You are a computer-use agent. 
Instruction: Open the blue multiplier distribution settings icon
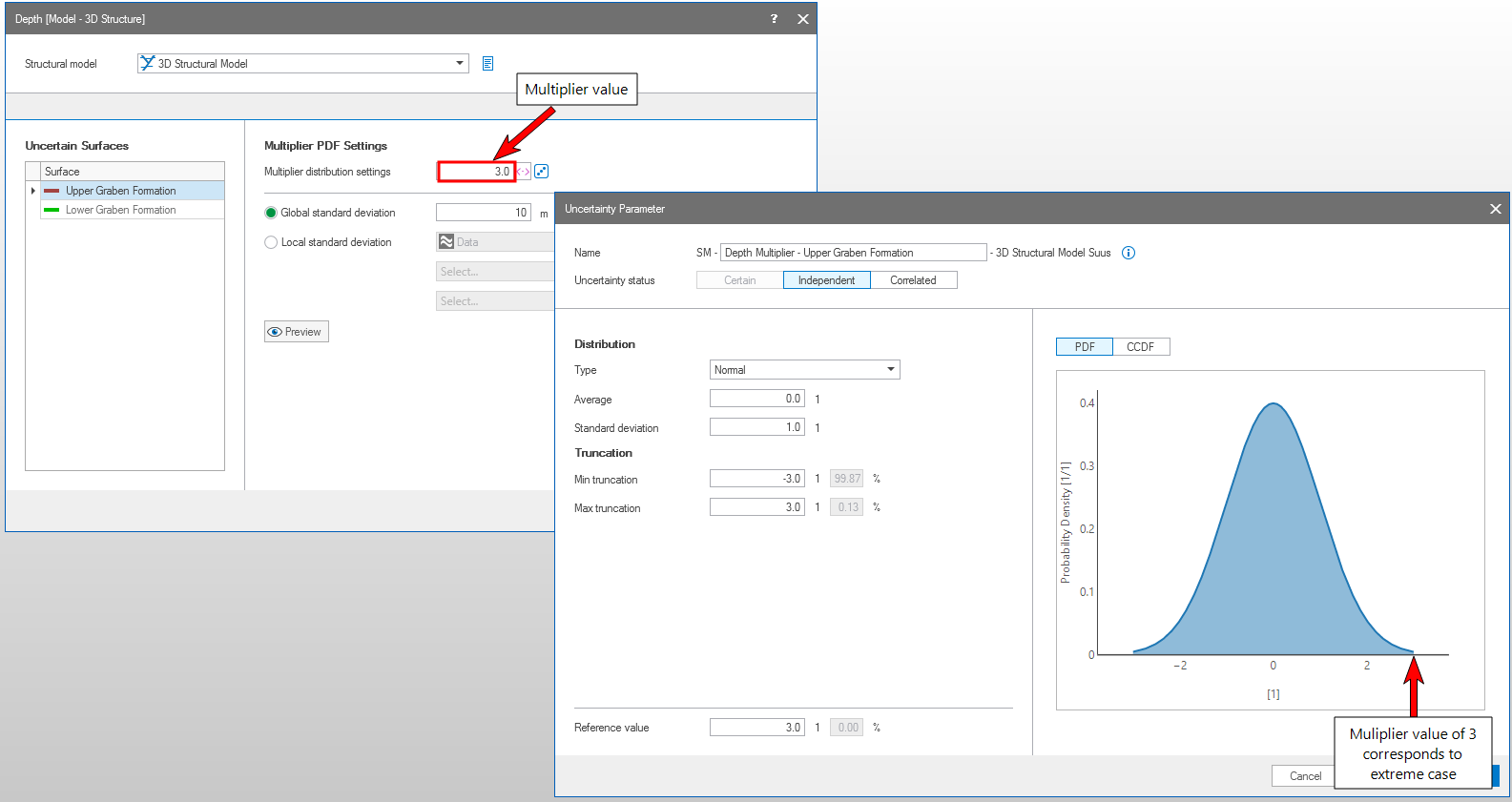click(542, 172)
